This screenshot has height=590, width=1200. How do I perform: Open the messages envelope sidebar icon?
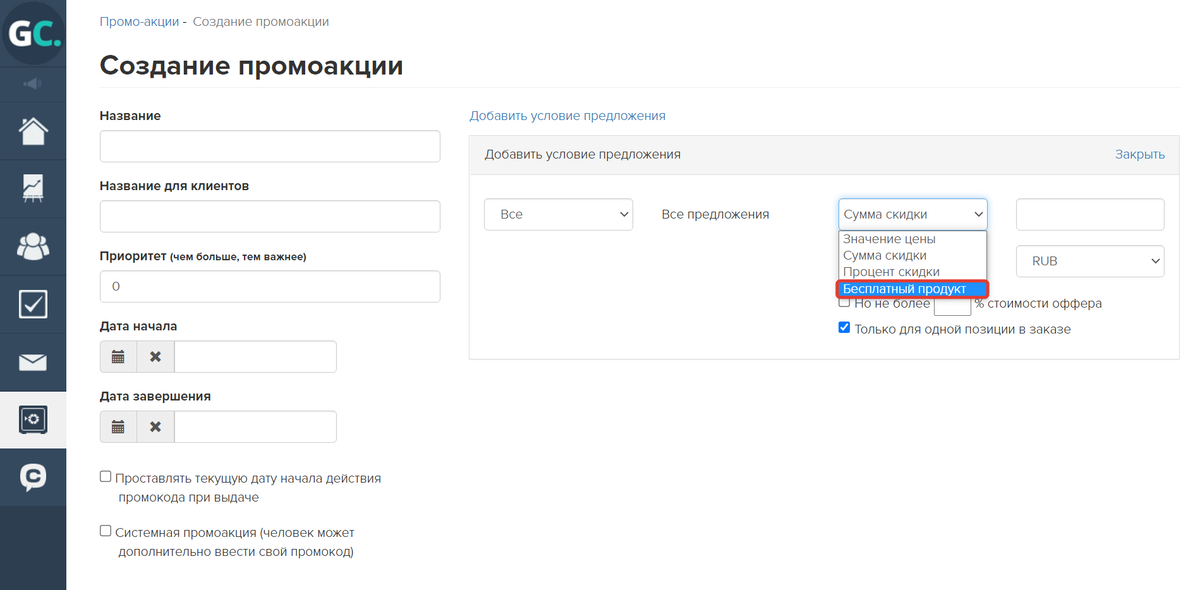pos(33,362)
